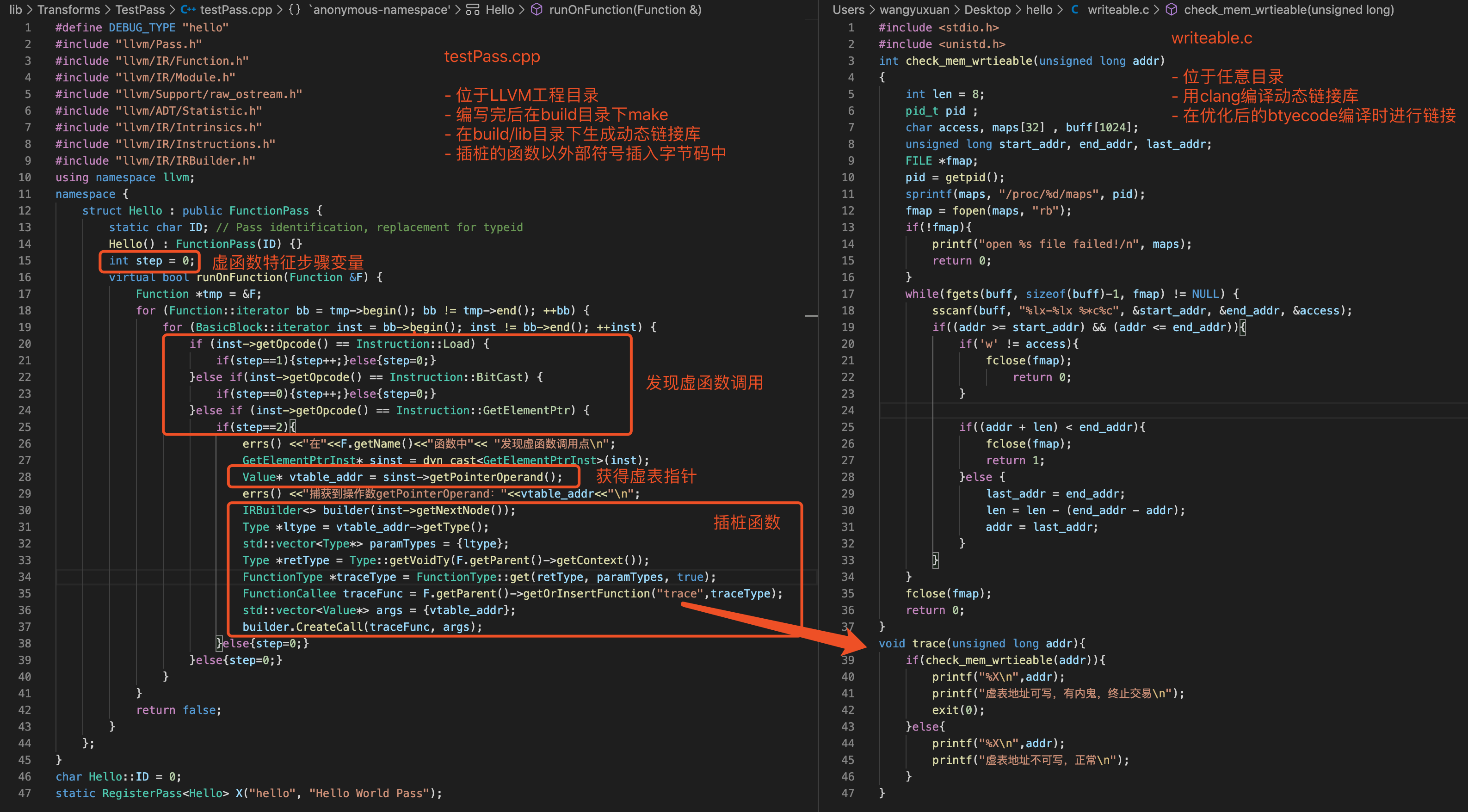Click 'getOrInsertFunction' call on line 35
The height and width of the screenshot is (812, 1468).
(x=585, y=594)
